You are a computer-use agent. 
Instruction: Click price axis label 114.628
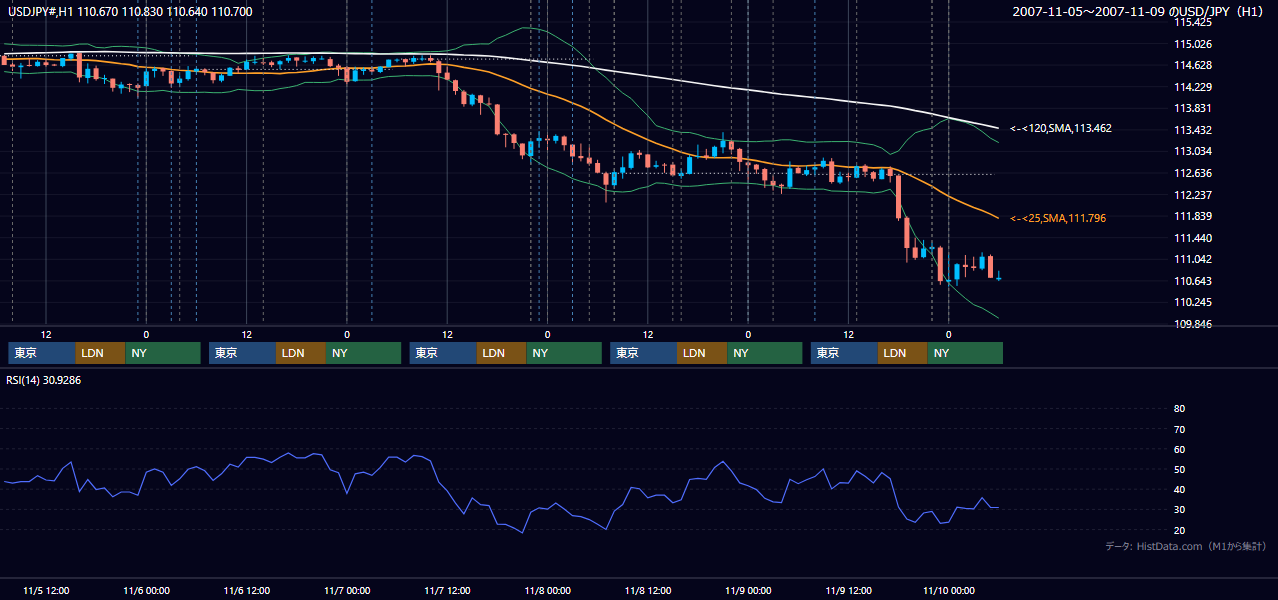click(1192, 65)
